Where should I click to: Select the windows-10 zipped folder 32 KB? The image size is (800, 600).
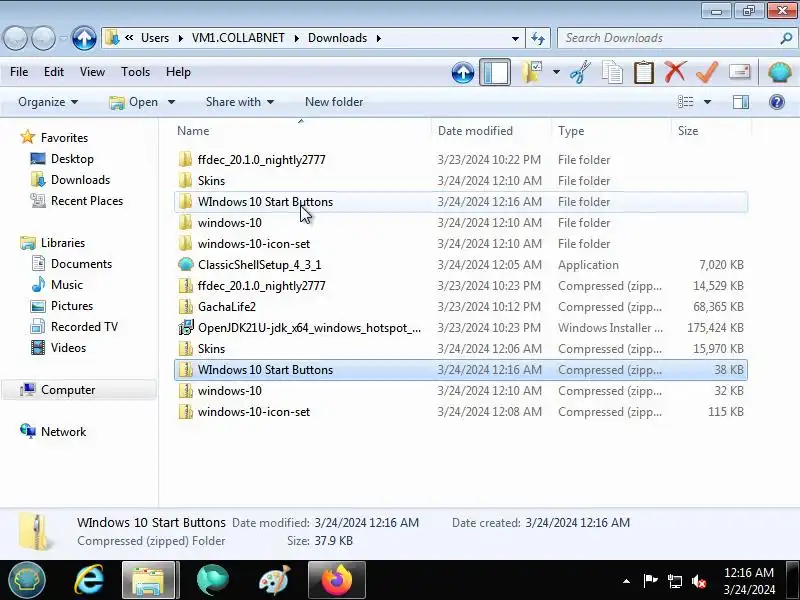(x=461, y=391)
